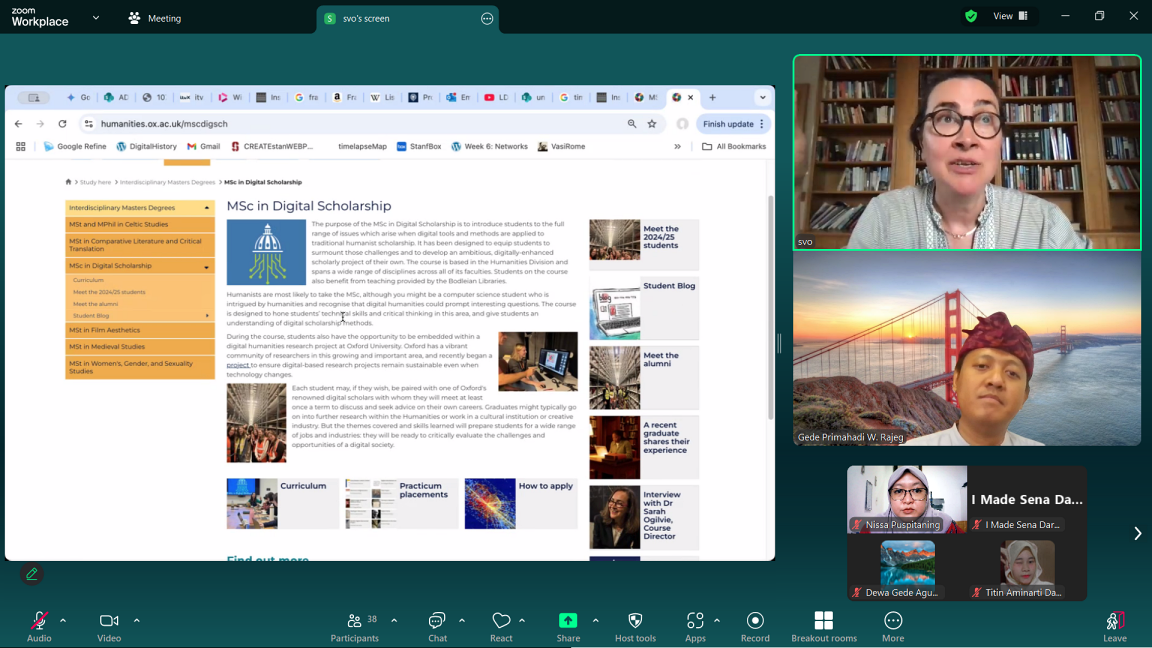Expand apps options arrow
The height and width of the screenshot is (648, 1152).
pyautogui.click(x=717, y=621)
